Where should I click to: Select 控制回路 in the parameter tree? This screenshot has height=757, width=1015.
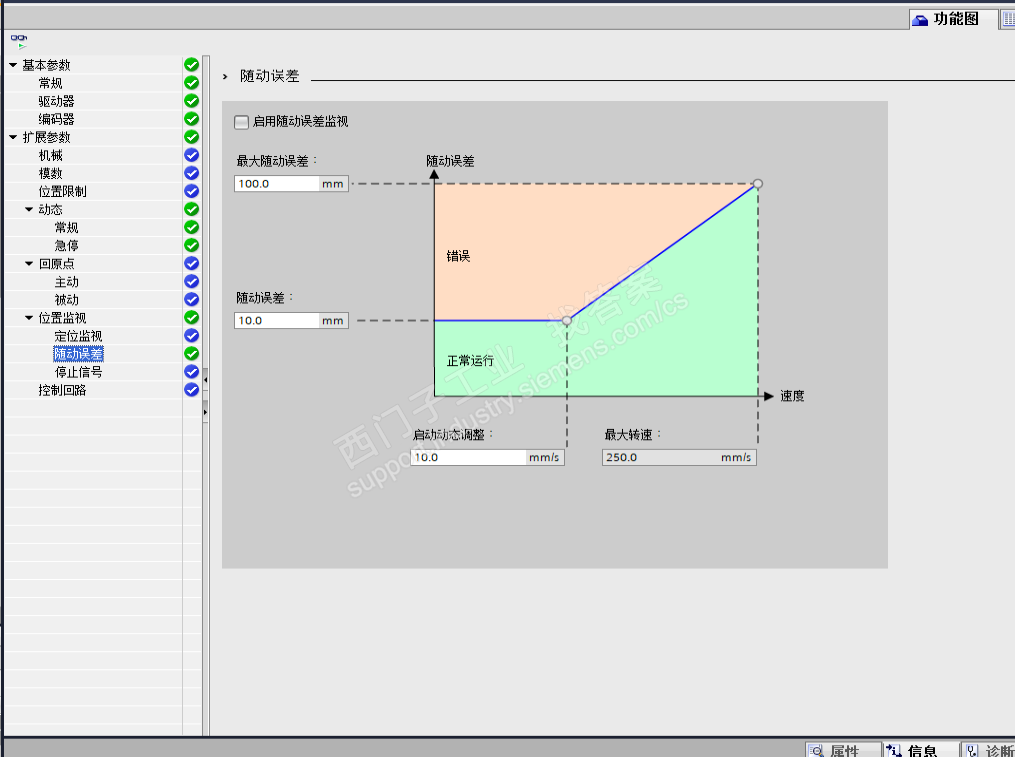62,390
